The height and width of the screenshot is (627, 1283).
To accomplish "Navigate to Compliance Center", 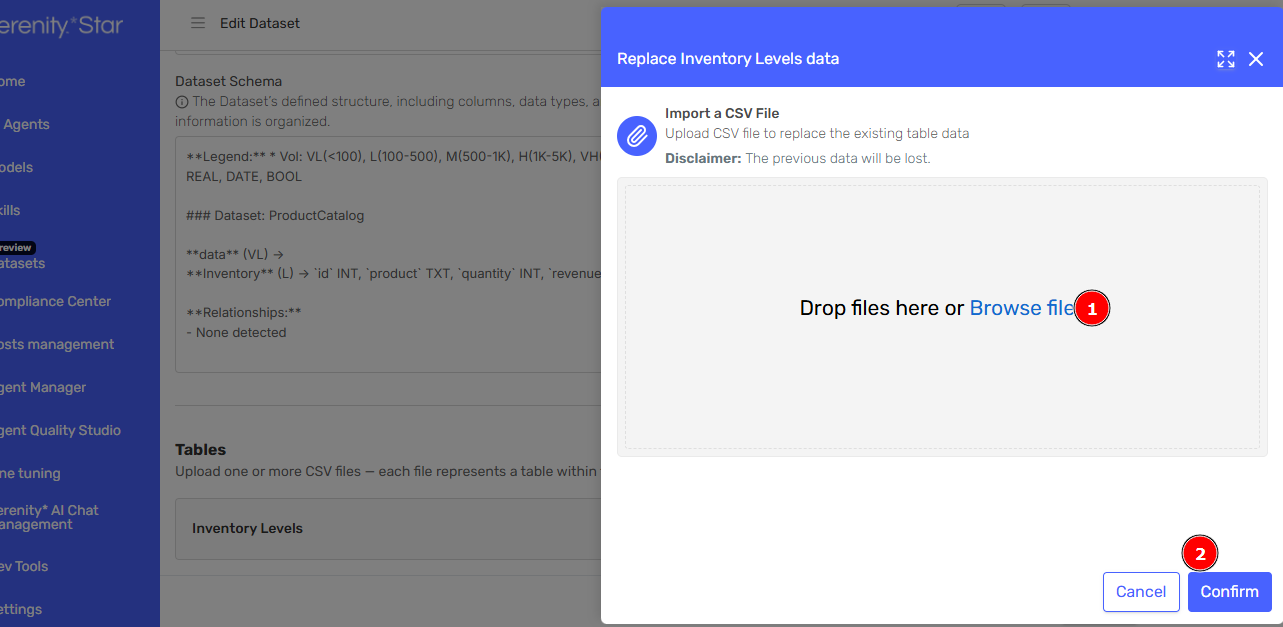I will 56,301.
